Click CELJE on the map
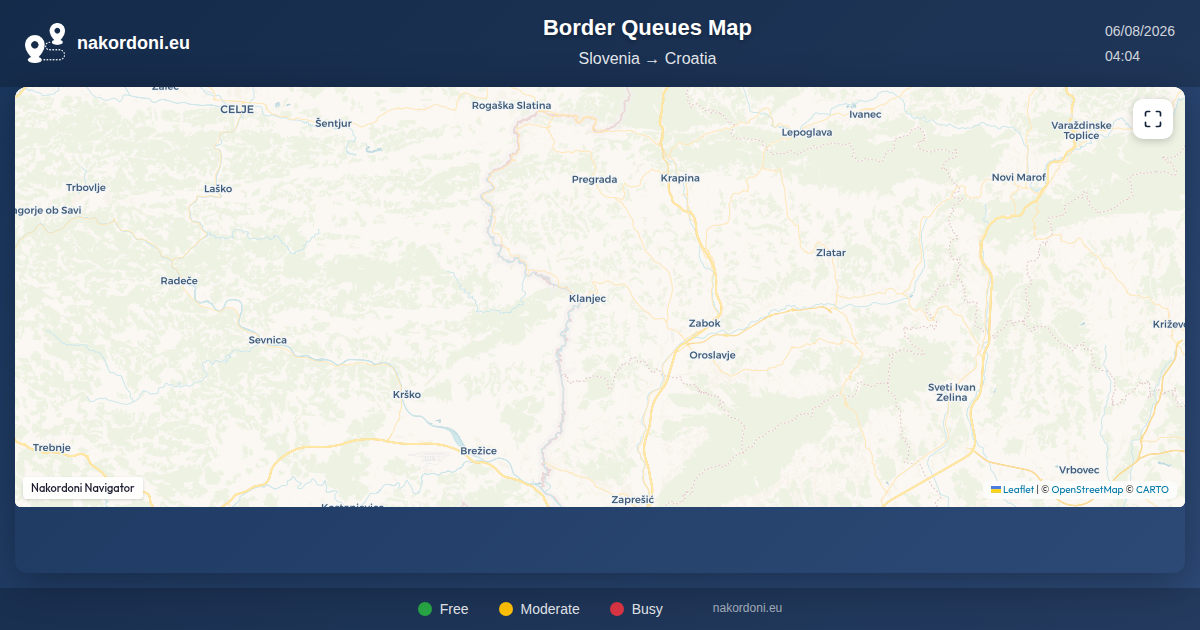This screenshot has width=1200, height=630. tap(237, 109)
